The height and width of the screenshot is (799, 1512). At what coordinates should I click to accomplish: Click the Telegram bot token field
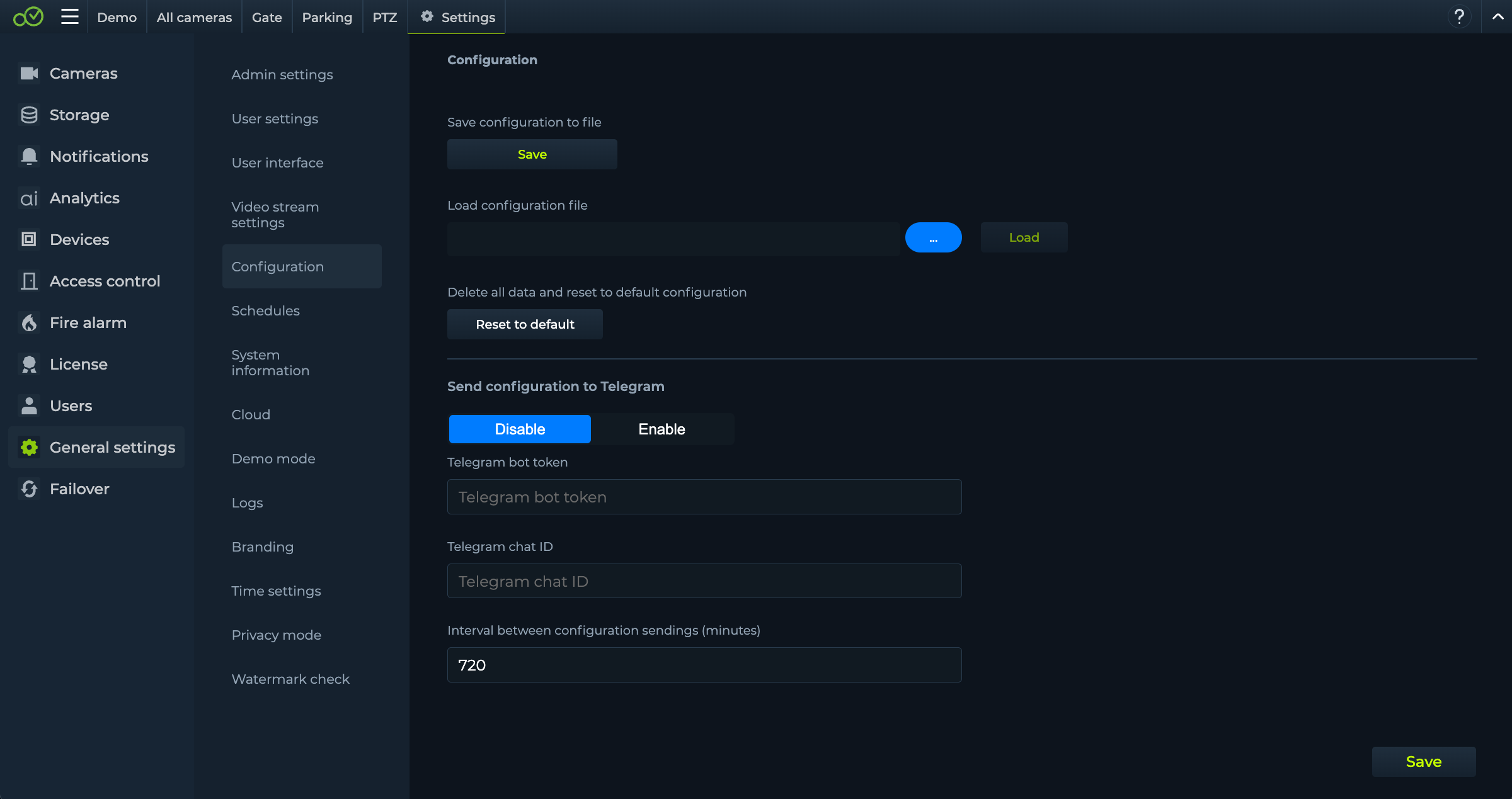[x=704, y=497]
